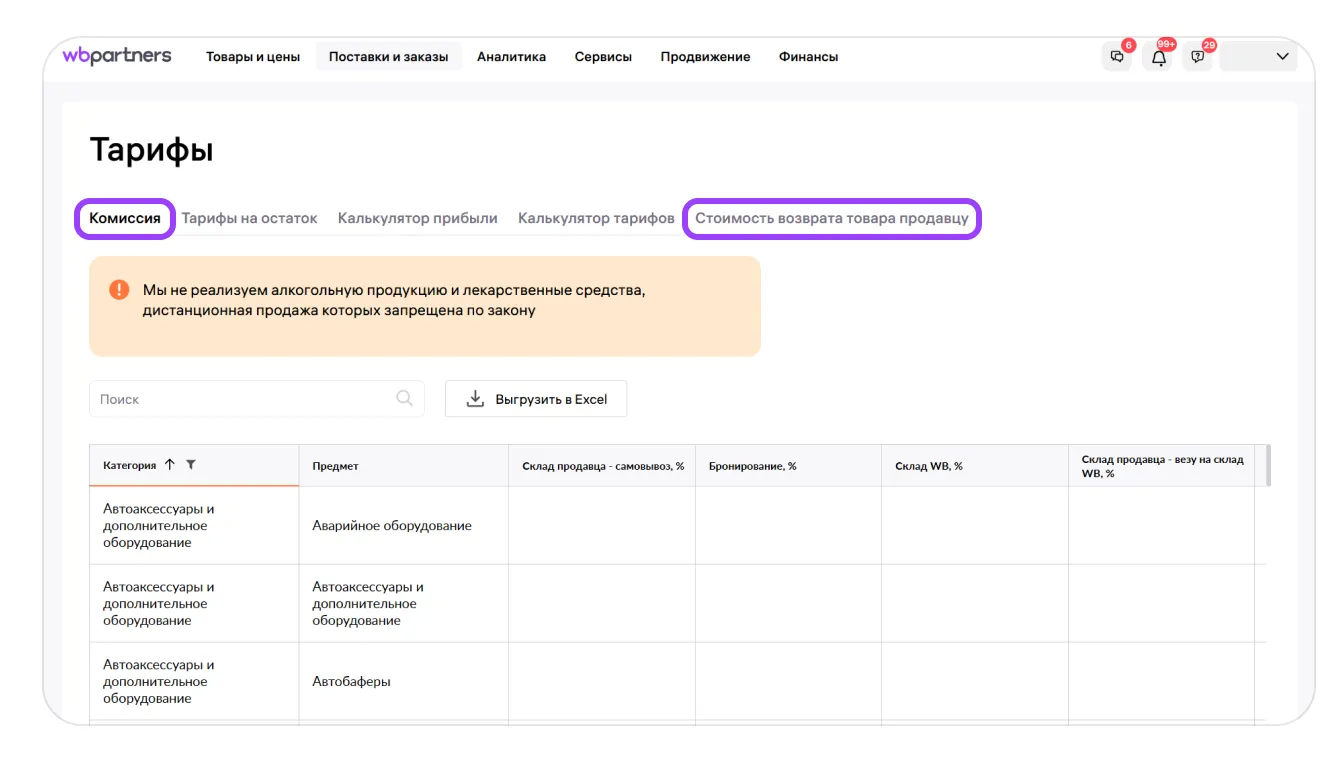Open the Калькулятор прибыли tab
The image size is (1344, 764).
click(x=417, y=218)
